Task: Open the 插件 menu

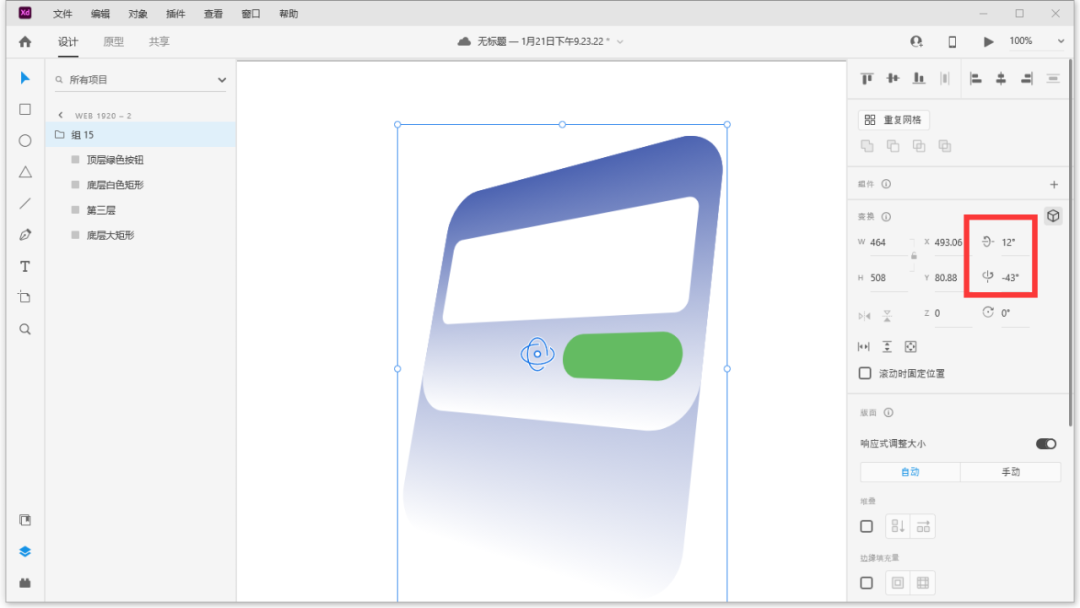Action: (175, 14)
